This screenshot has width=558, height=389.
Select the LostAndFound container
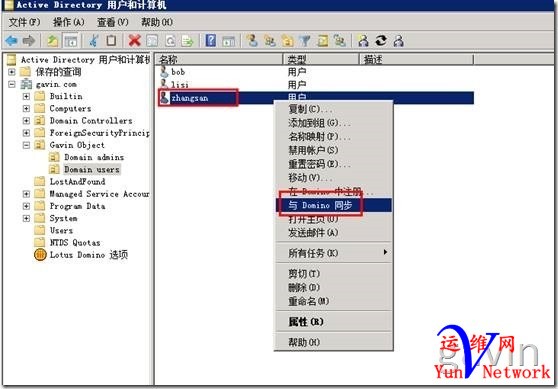(x=78, y=182)
